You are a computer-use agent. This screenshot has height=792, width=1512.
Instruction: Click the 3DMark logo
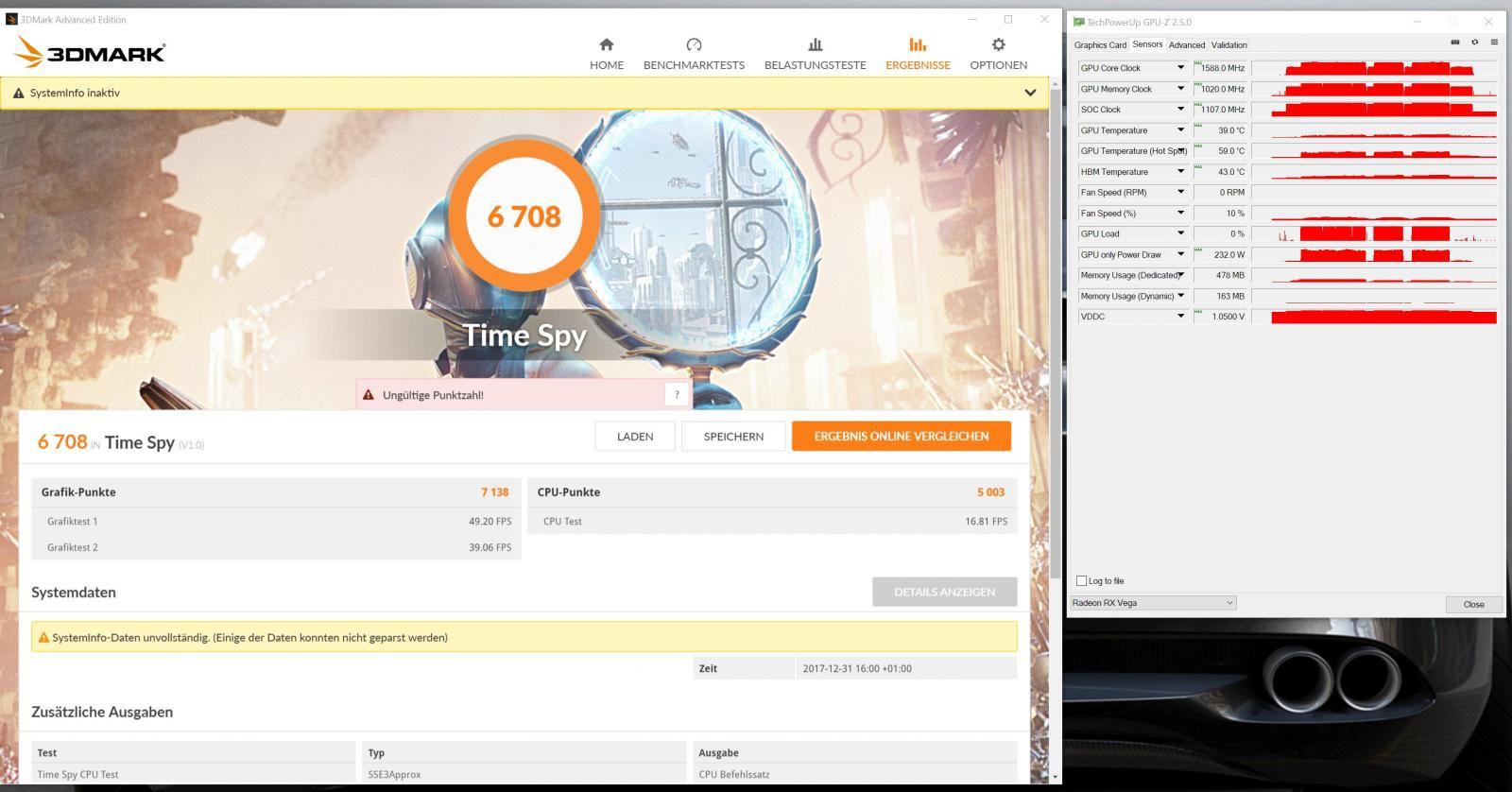pyautogui.click(x=91, y=52)
